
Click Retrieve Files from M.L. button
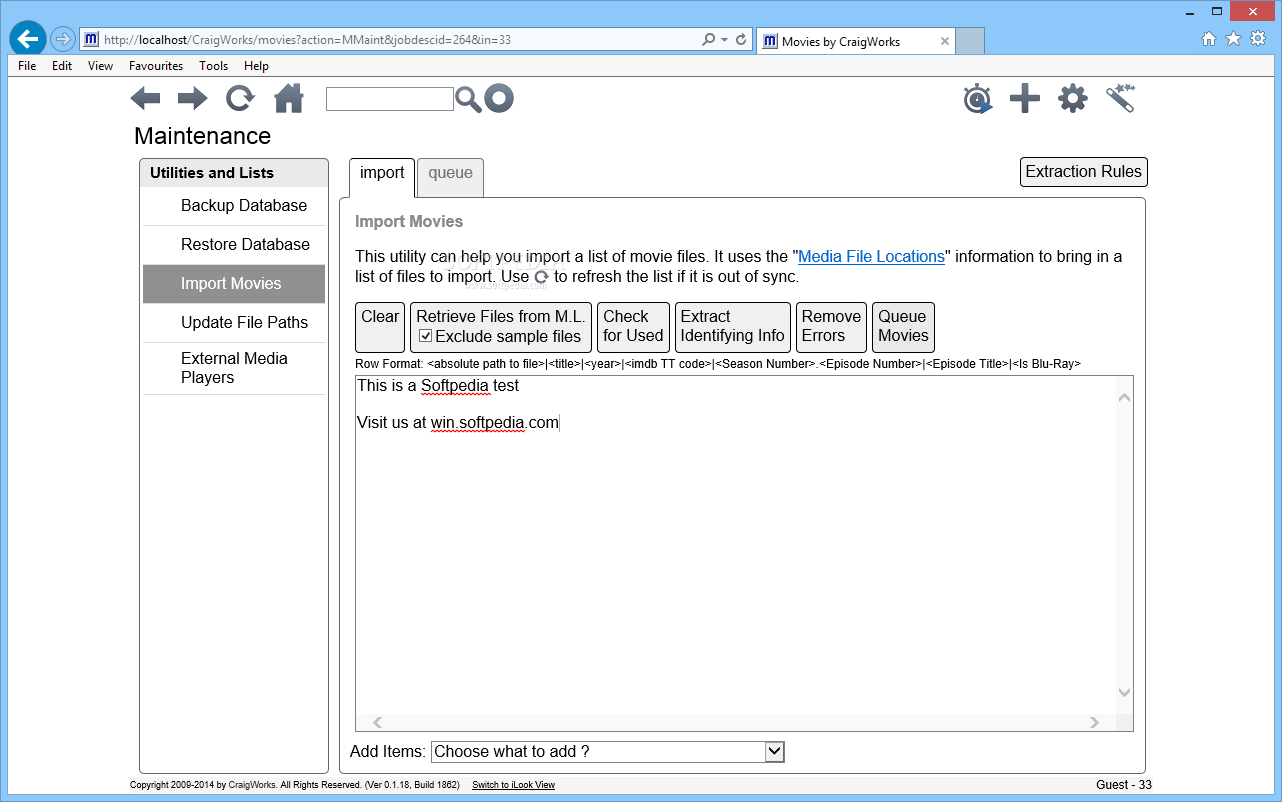(501, 327)
